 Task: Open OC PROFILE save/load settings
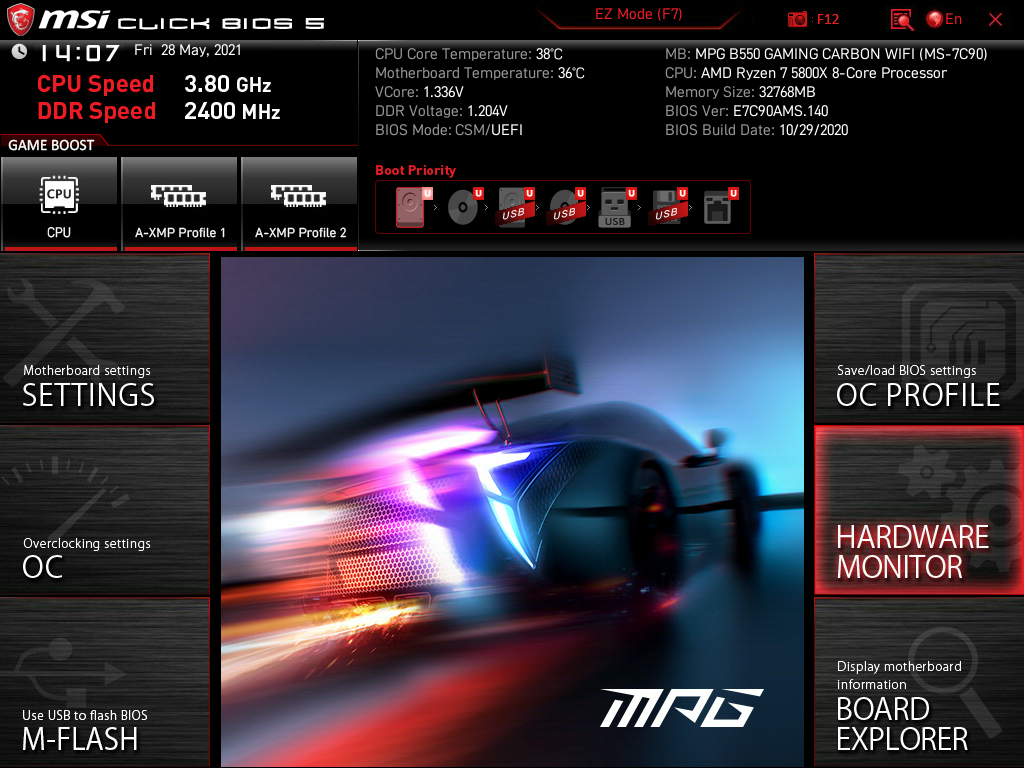click(x=919, y=338)
